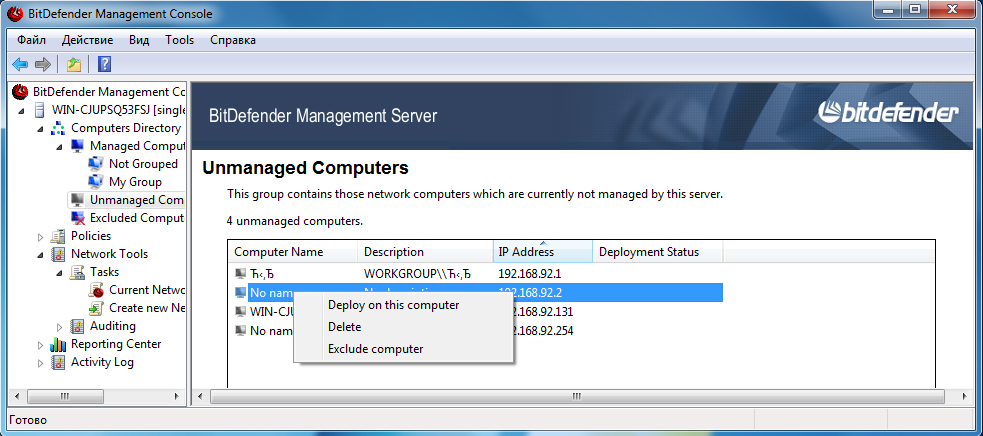Click the WORKGROUP description cell

(417, 274)
